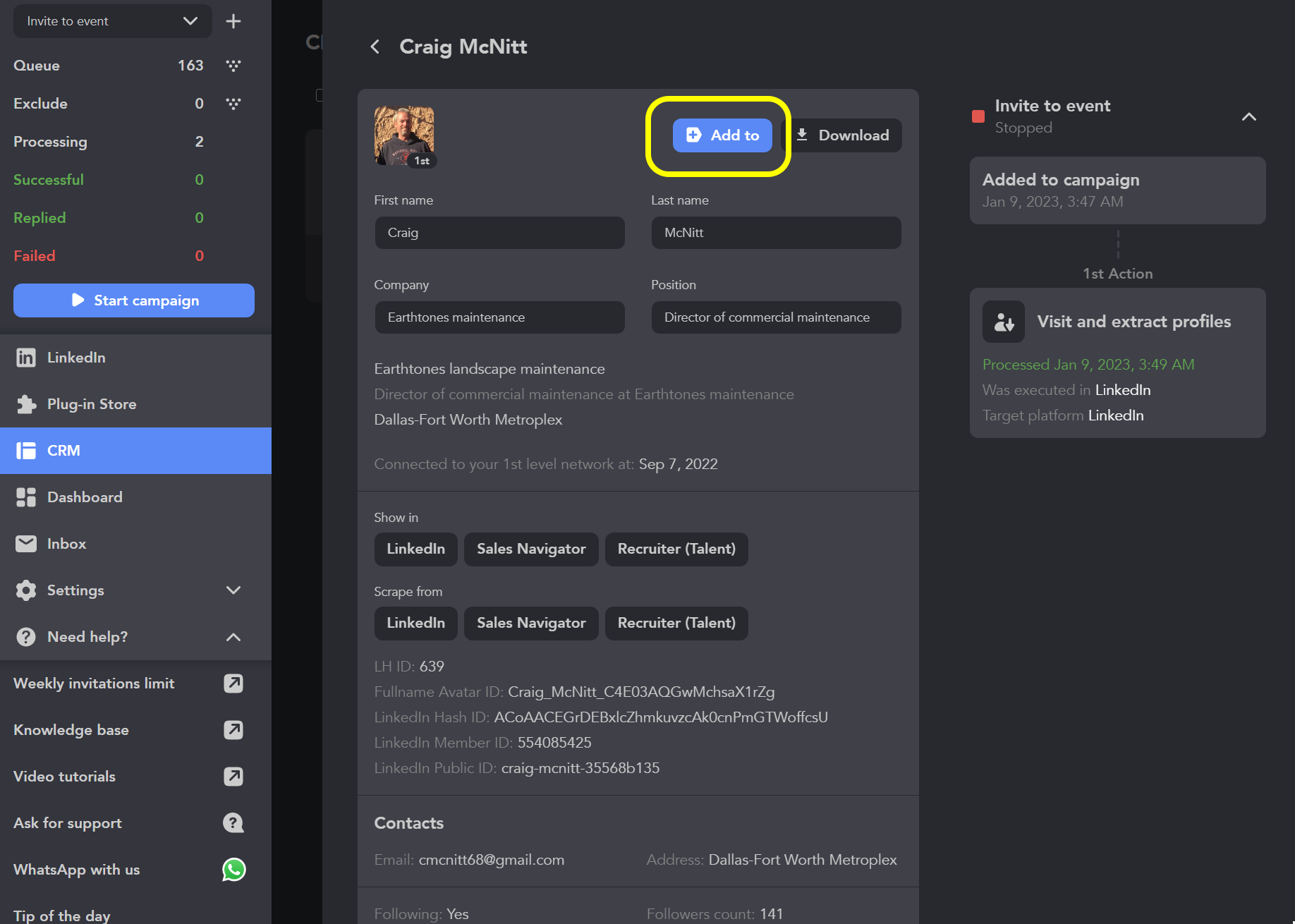
Task: Go to the Dashboard menu item
Action: 85,497
